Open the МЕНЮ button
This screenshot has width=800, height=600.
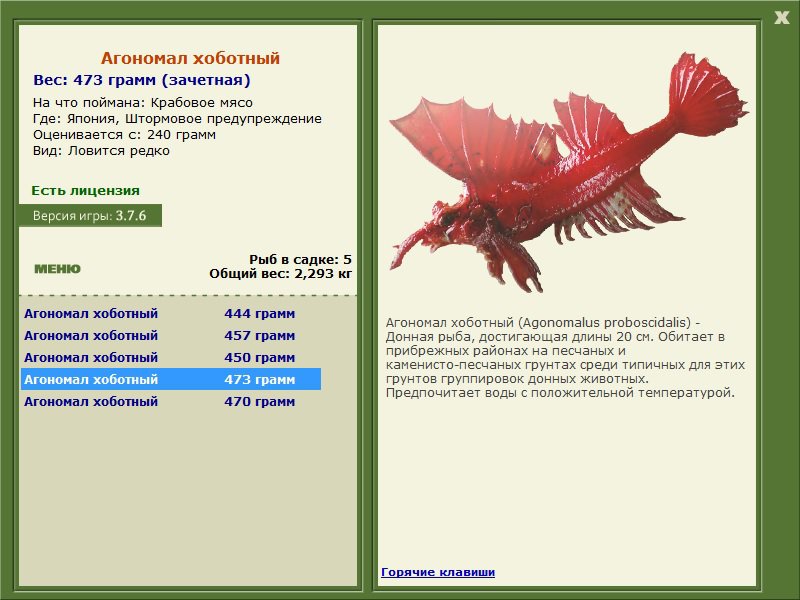(x=57, y=269)
